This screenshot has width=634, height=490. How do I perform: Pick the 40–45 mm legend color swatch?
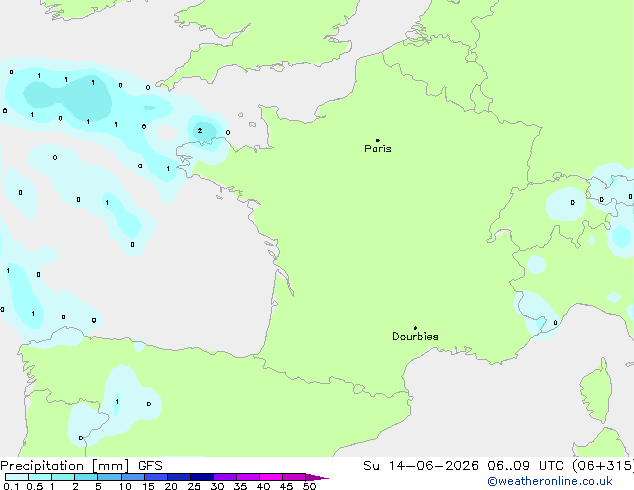point(271,477)
